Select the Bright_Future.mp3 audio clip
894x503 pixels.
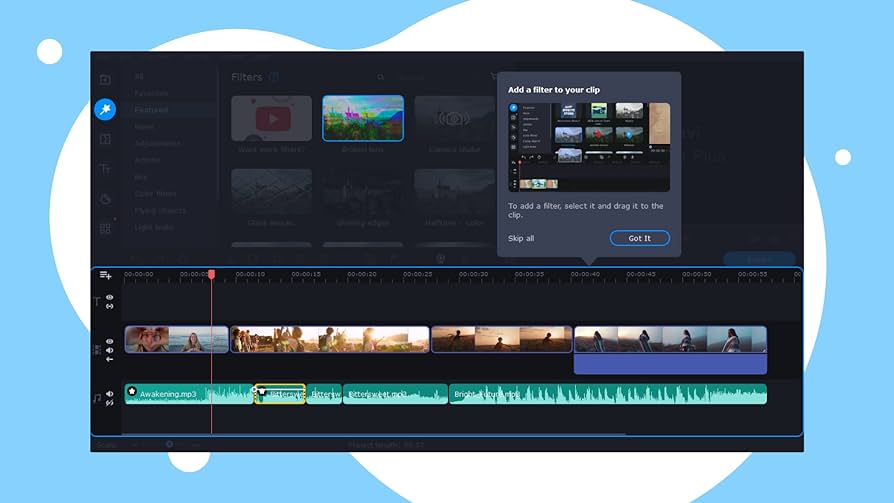607,394
